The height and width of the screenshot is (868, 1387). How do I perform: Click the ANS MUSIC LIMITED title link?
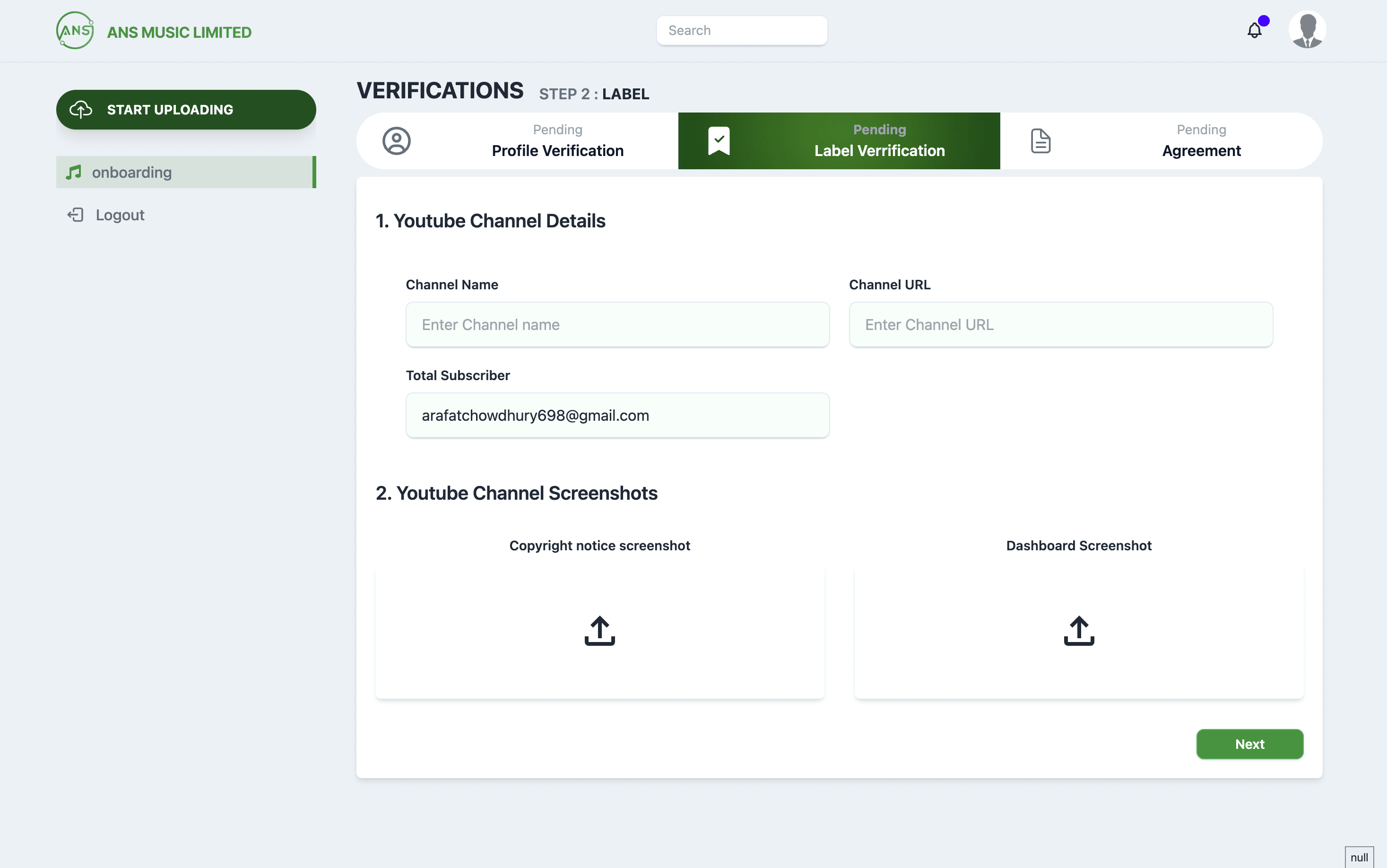(x=179, y=32)
